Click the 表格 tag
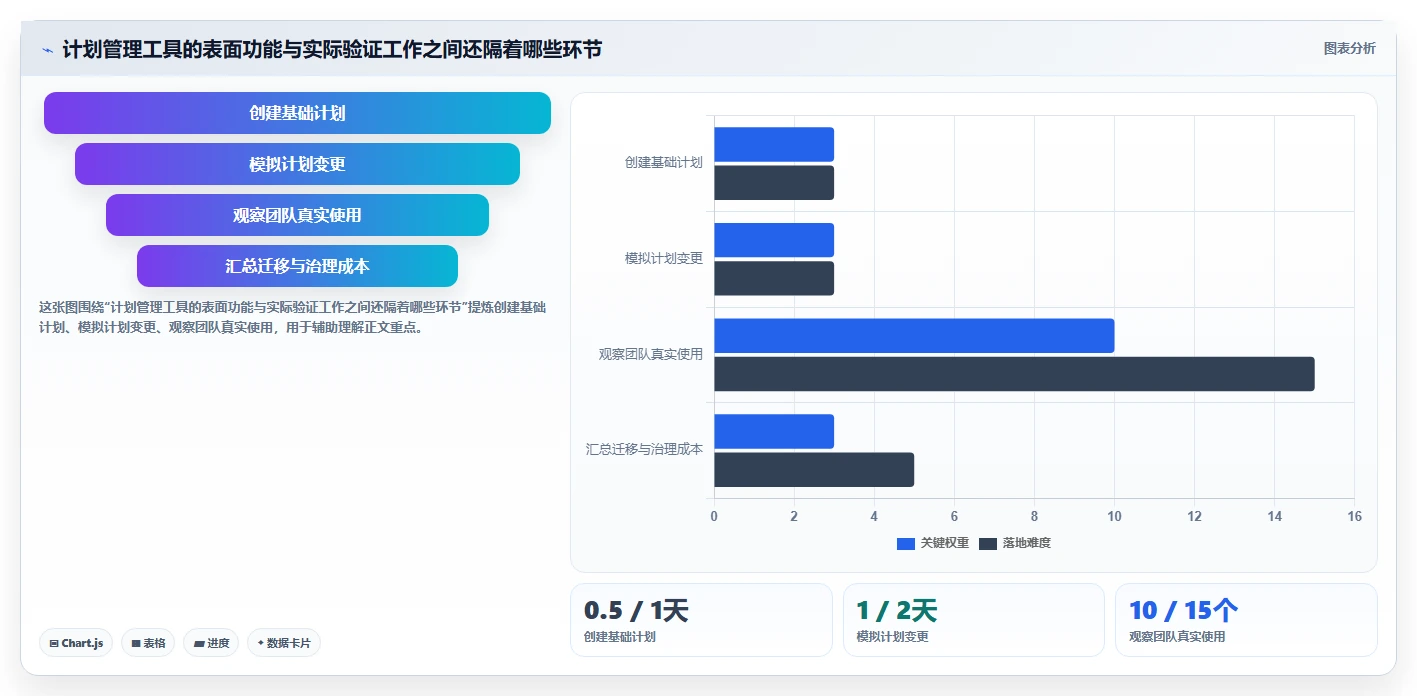The image size is (1417, 696). pyautogui.click(x=148, y=643)
